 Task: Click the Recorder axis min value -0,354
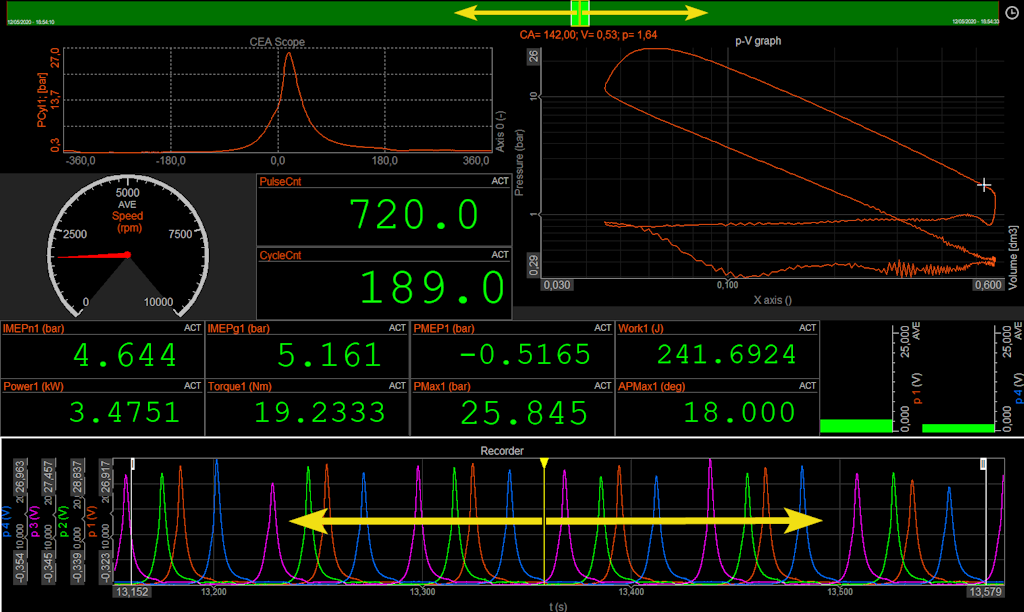[20, 567]
